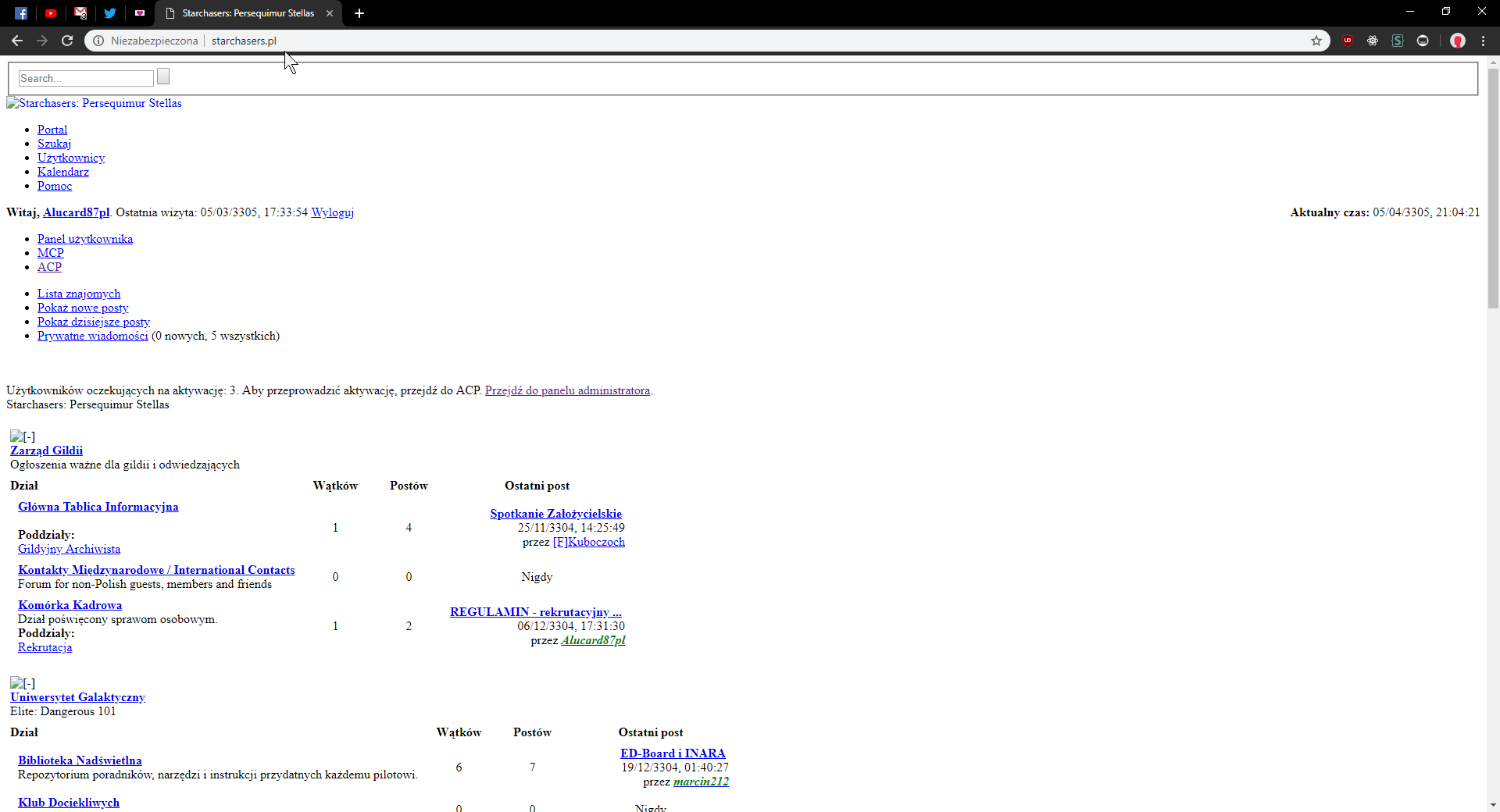Open the uBlock Origin extension
1500x812 pixels.
(1348, 41)
